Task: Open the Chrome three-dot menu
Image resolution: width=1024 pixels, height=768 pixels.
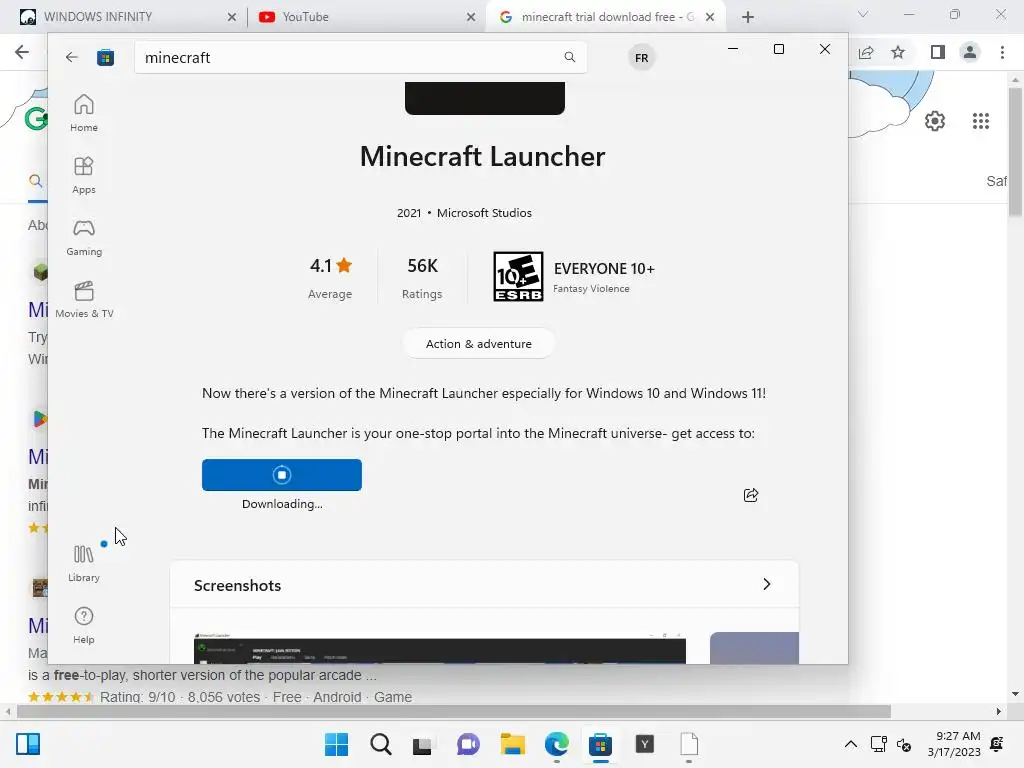Action: pyautogui.click(x=1002, y=52)
